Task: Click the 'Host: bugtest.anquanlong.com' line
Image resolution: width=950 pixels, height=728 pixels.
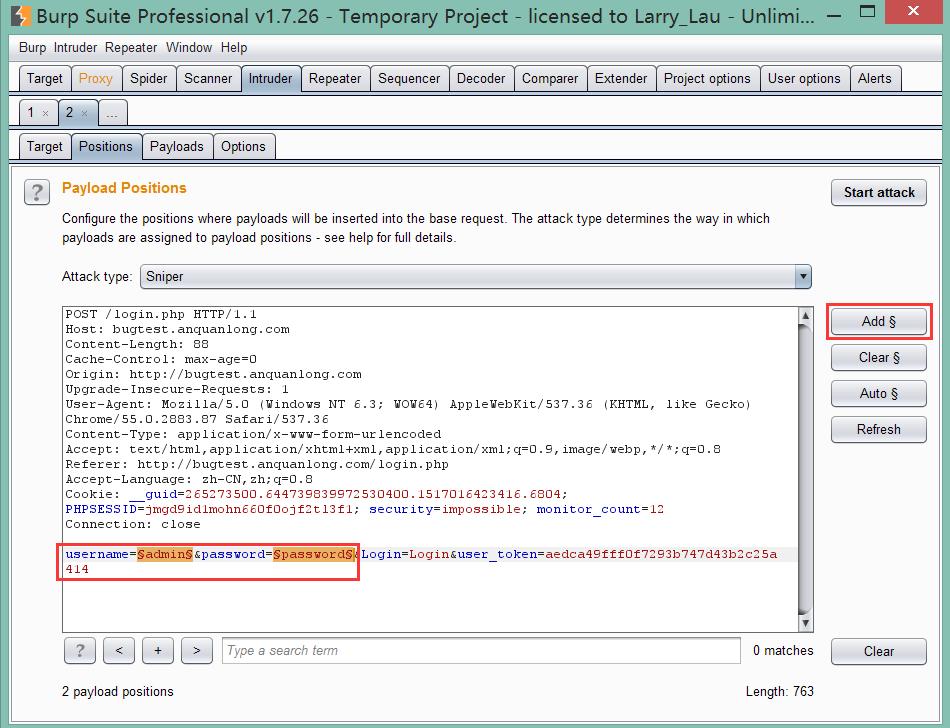Action: 177,329
